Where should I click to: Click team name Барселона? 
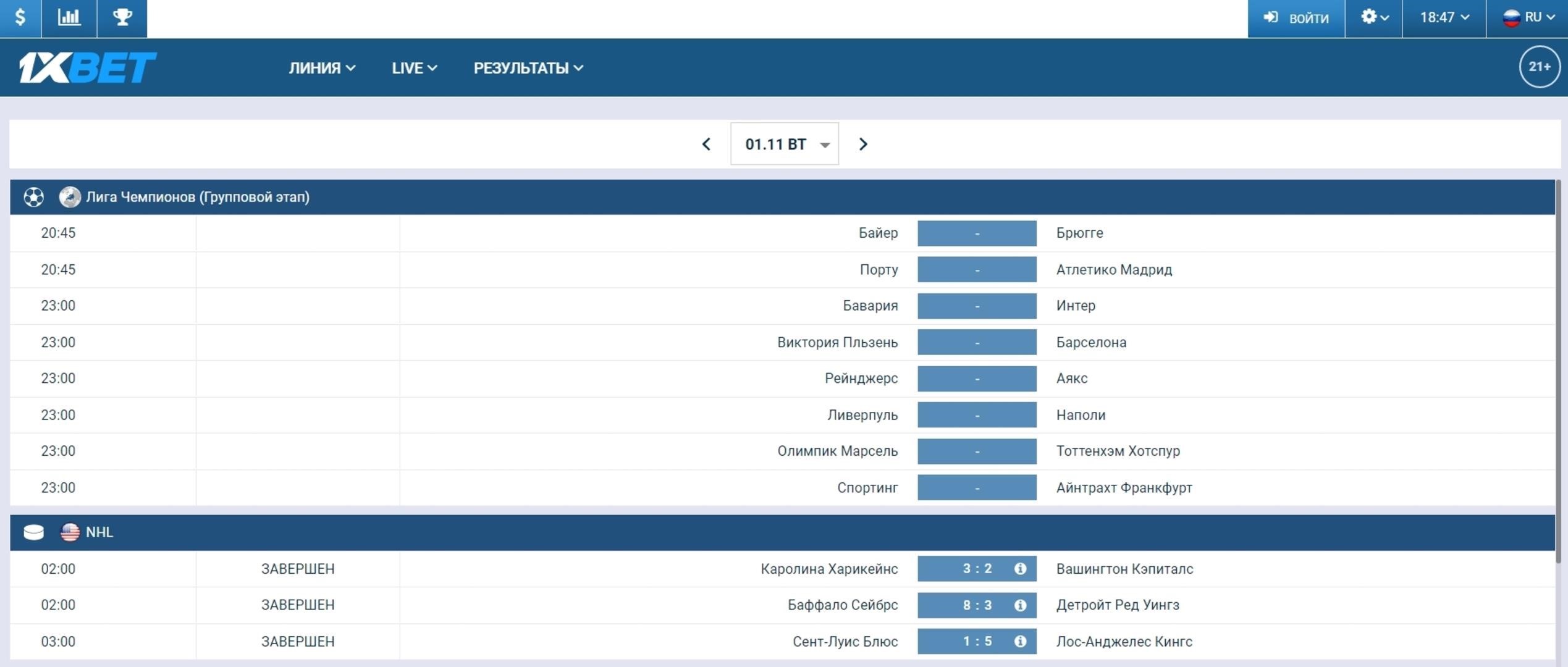pos(1091,342)
